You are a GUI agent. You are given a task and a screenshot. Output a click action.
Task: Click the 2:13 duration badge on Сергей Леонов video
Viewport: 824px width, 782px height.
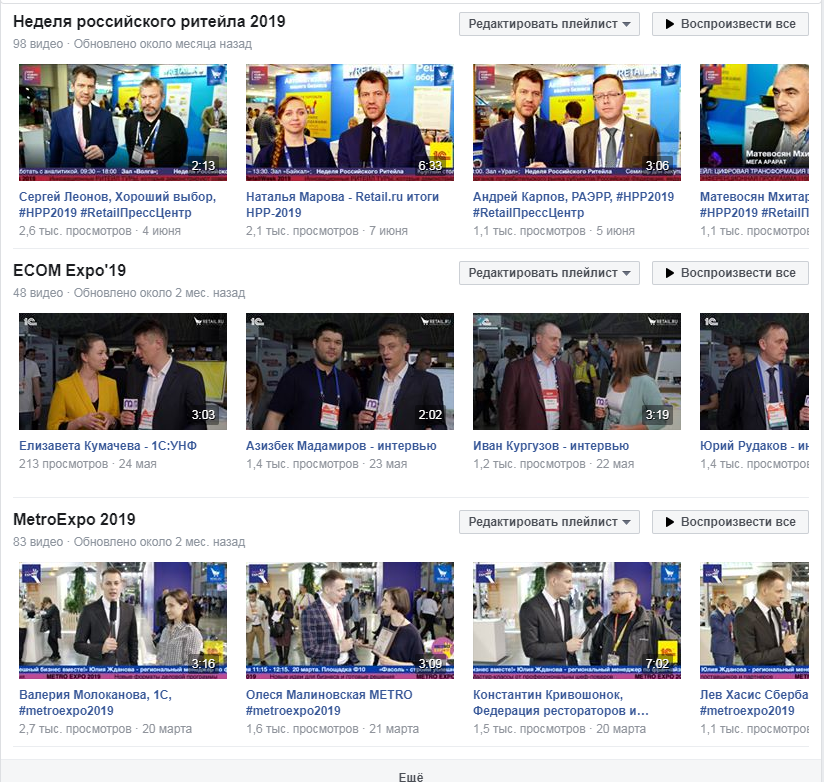pos(203,166)
